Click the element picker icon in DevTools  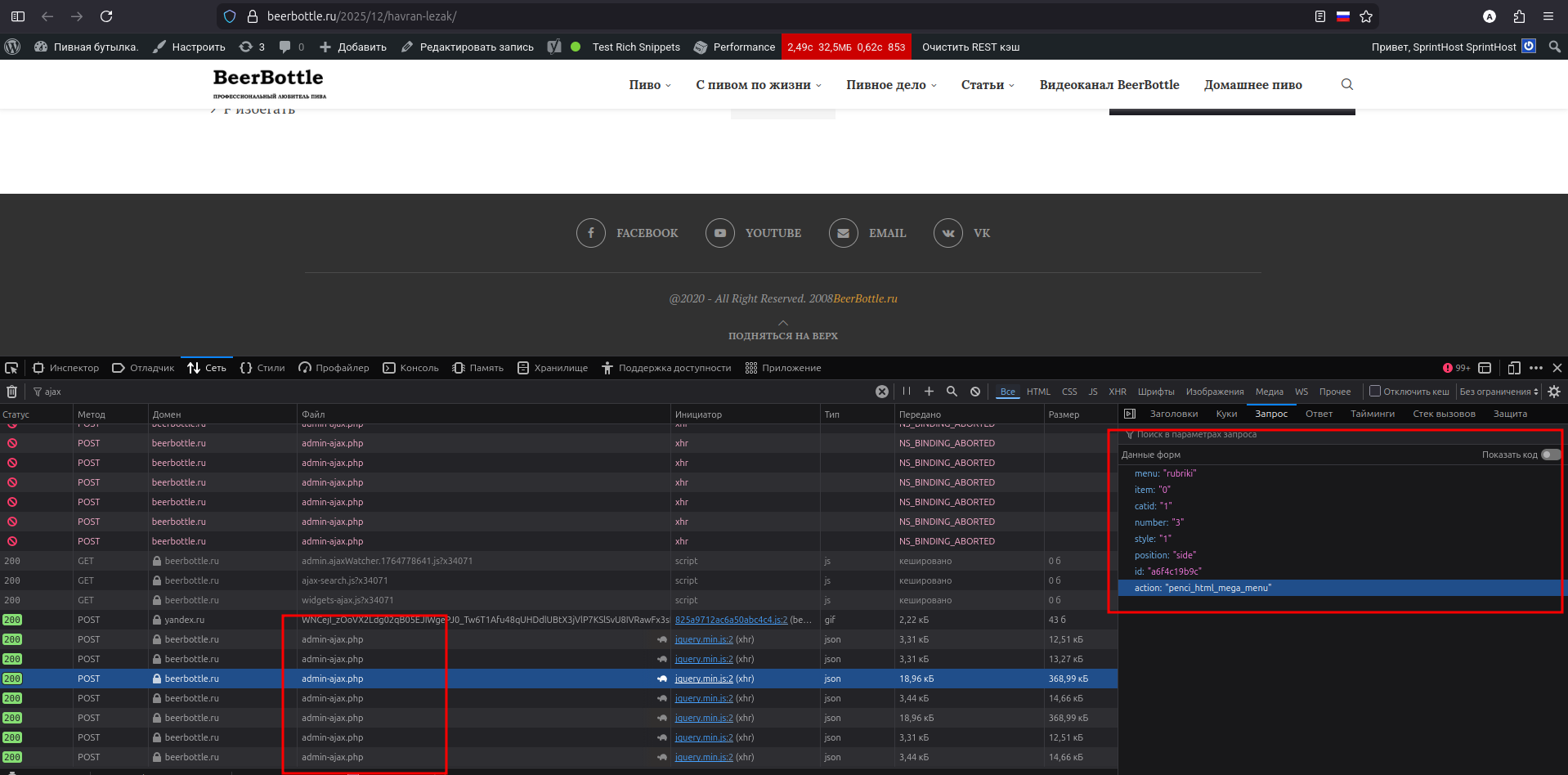pos(11,368)
